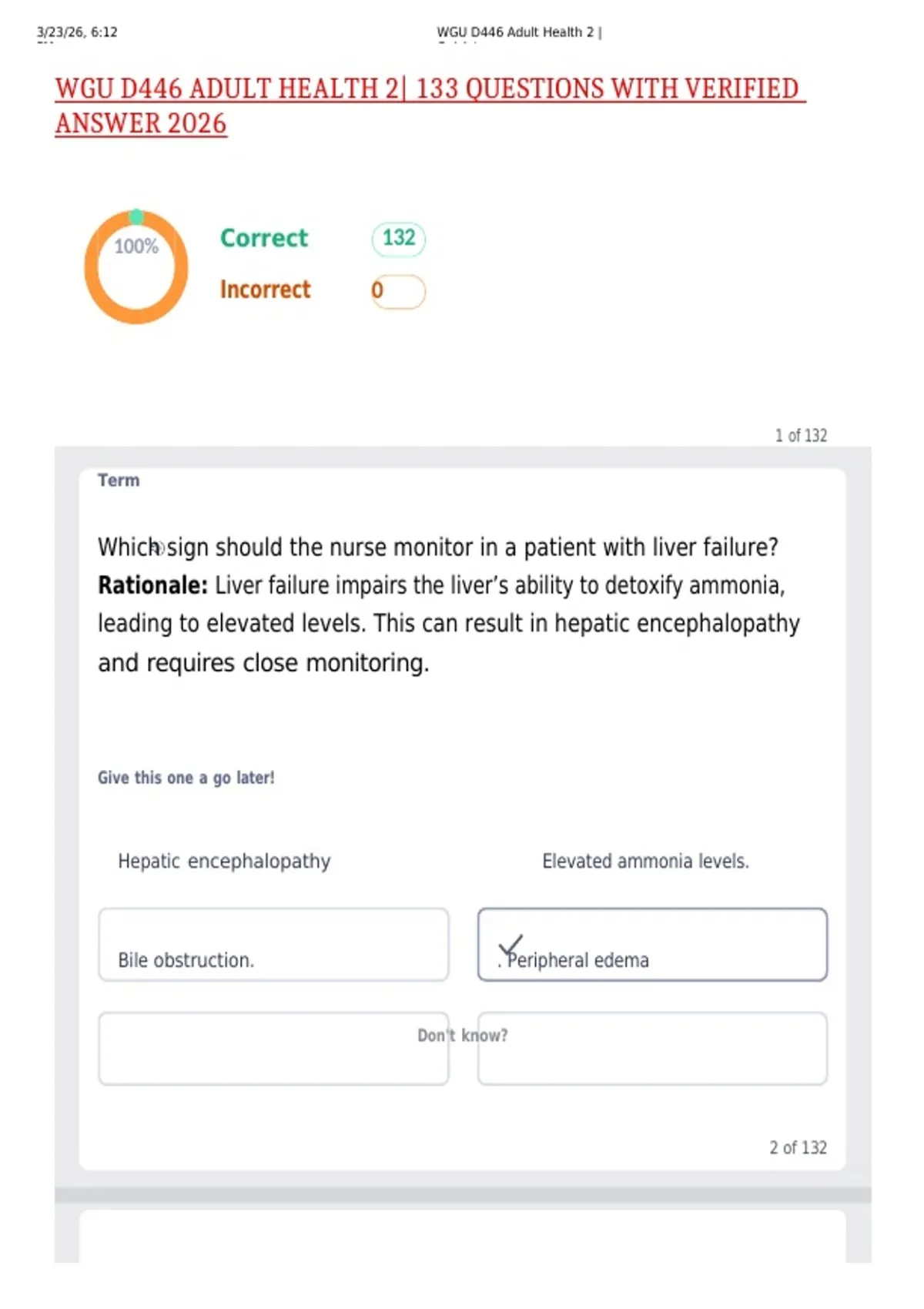Click the '2 of 132' card counter
Screen dimensions: 924x1309
(798, 1147)
